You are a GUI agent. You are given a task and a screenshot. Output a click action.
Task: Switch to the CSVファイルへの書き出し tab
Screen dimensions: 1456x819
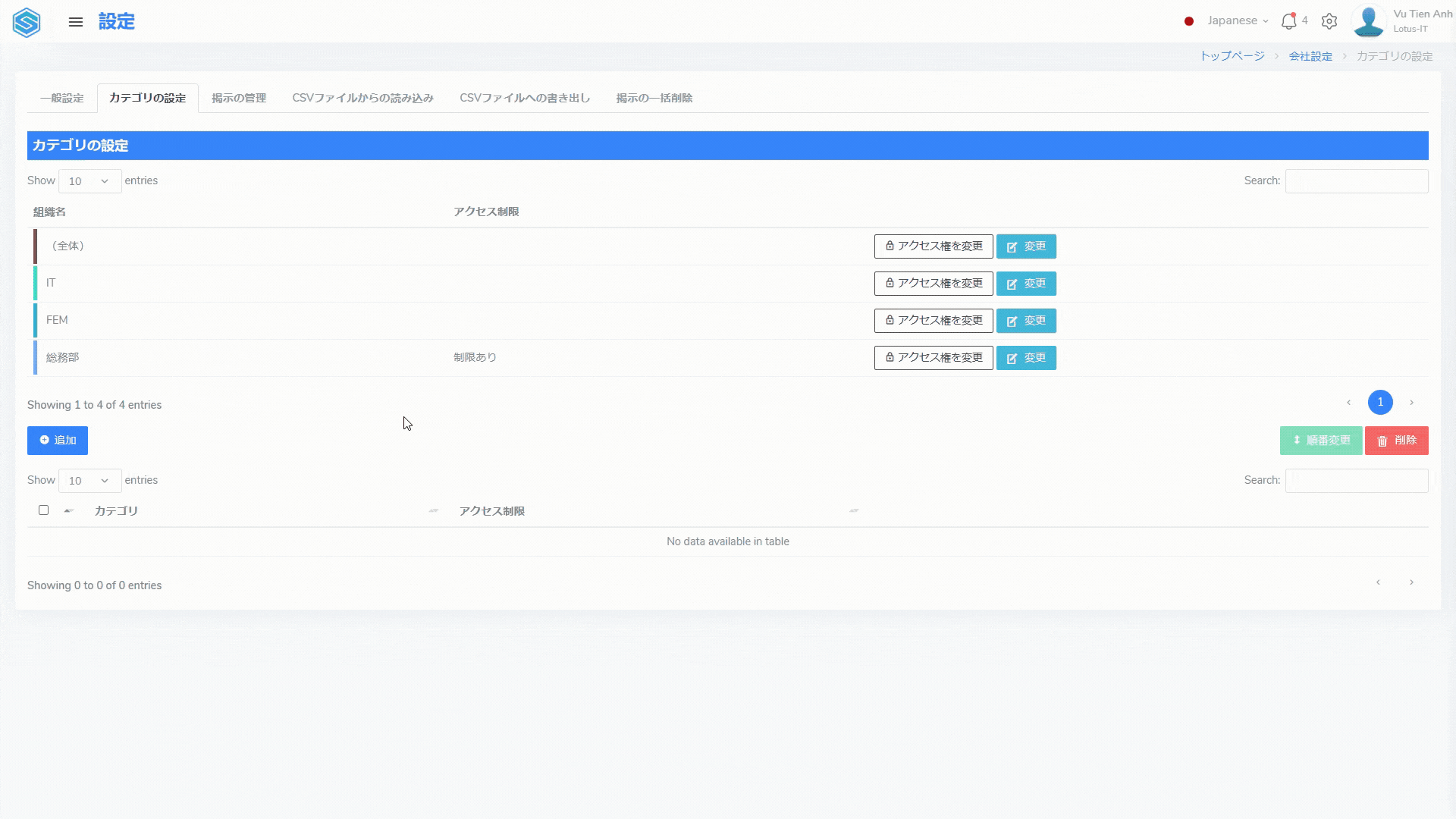(x=525, y=98)
